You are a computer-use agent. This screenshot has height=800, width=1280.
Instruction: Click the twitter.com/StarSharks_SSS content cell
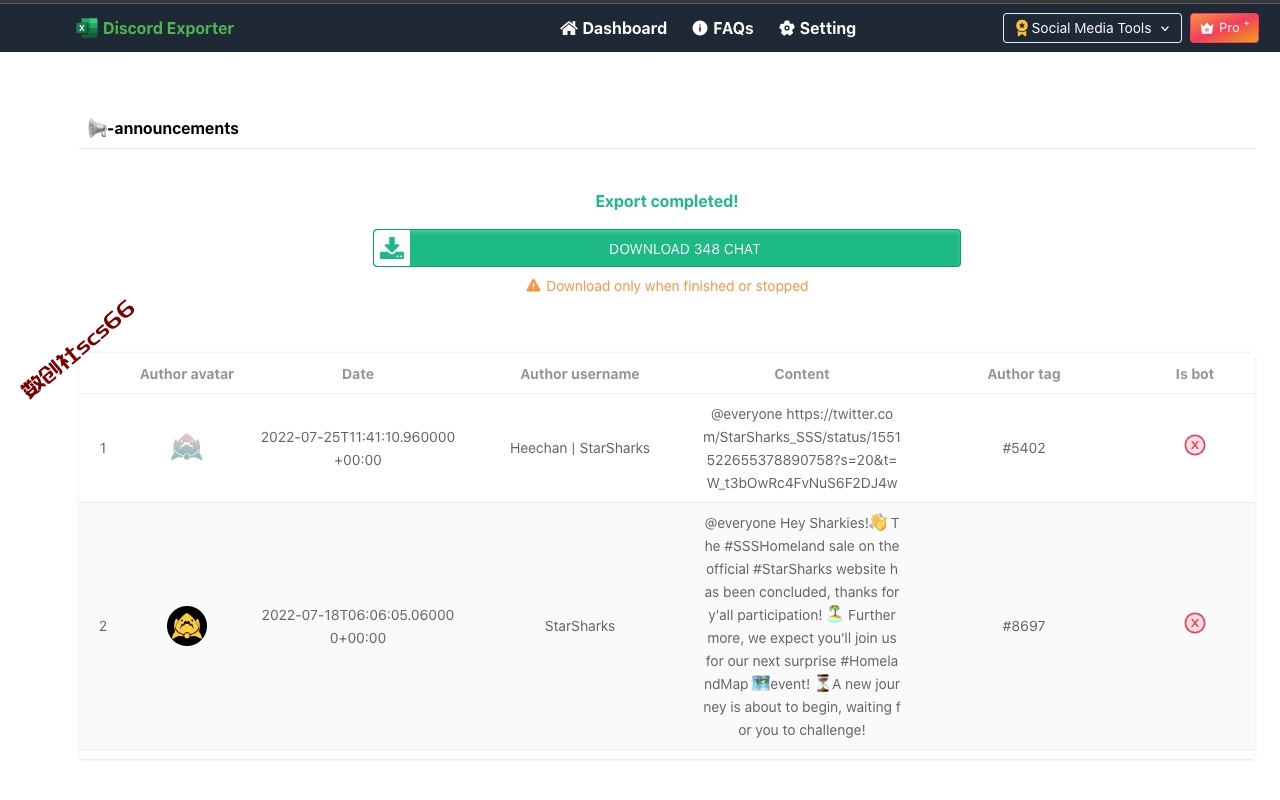tap(802, 448)
